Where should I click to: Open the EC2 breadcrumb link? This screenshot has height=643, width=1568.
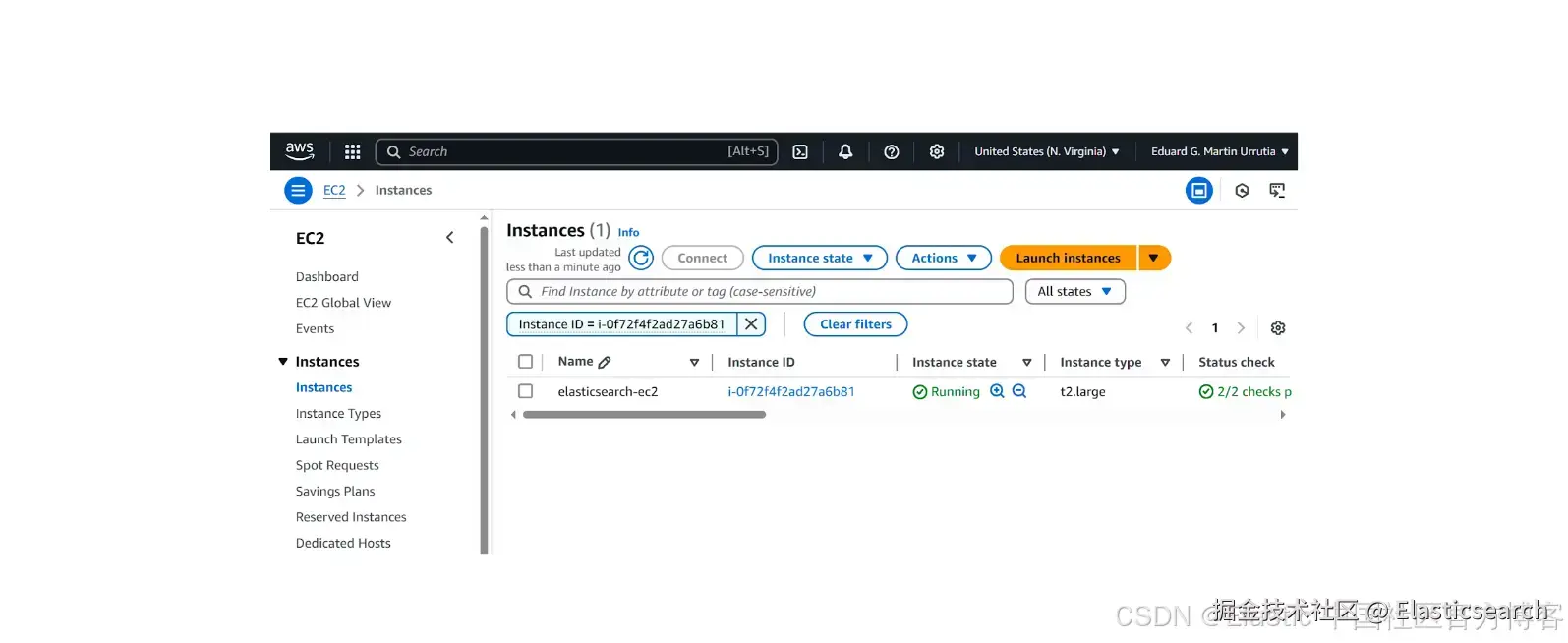[334, 191]
